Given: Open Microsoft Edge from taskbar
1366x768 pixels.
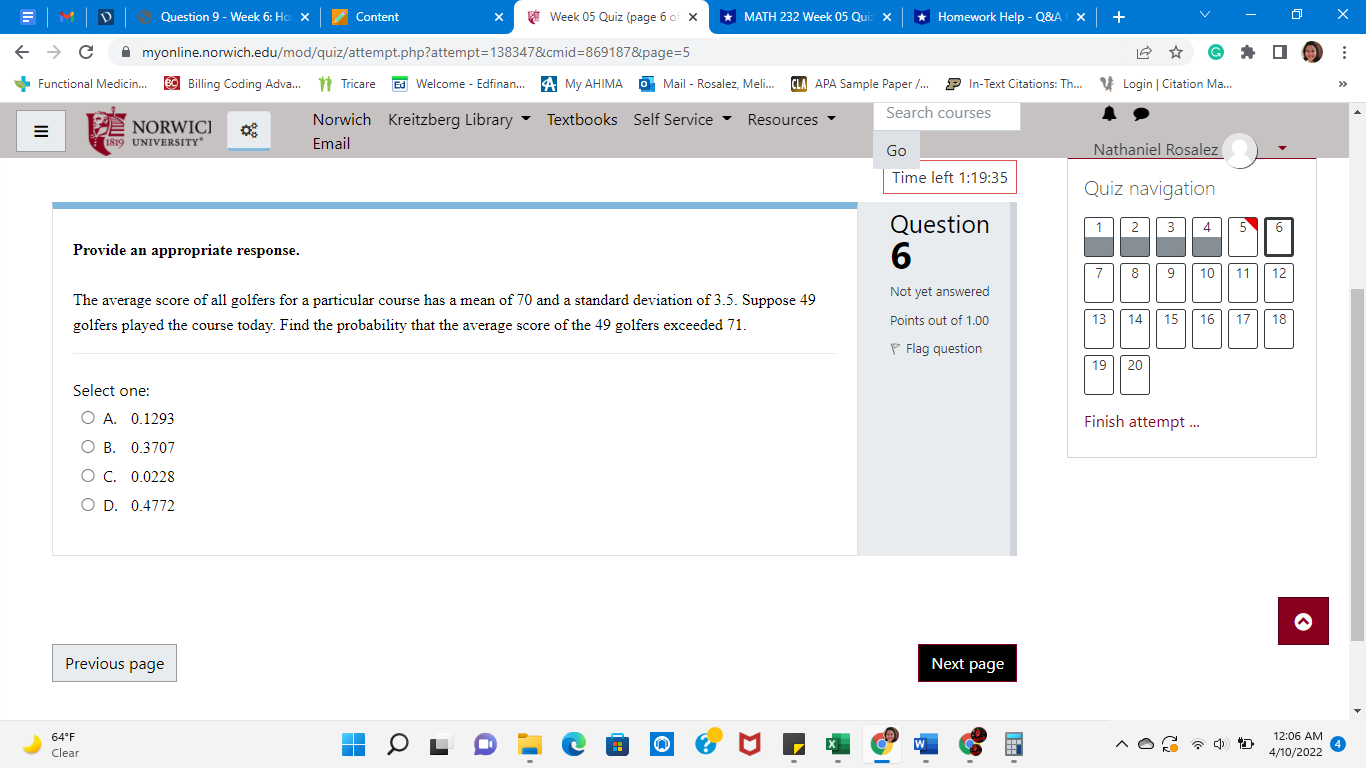Looking at the screenshot, I should point(573,744).
